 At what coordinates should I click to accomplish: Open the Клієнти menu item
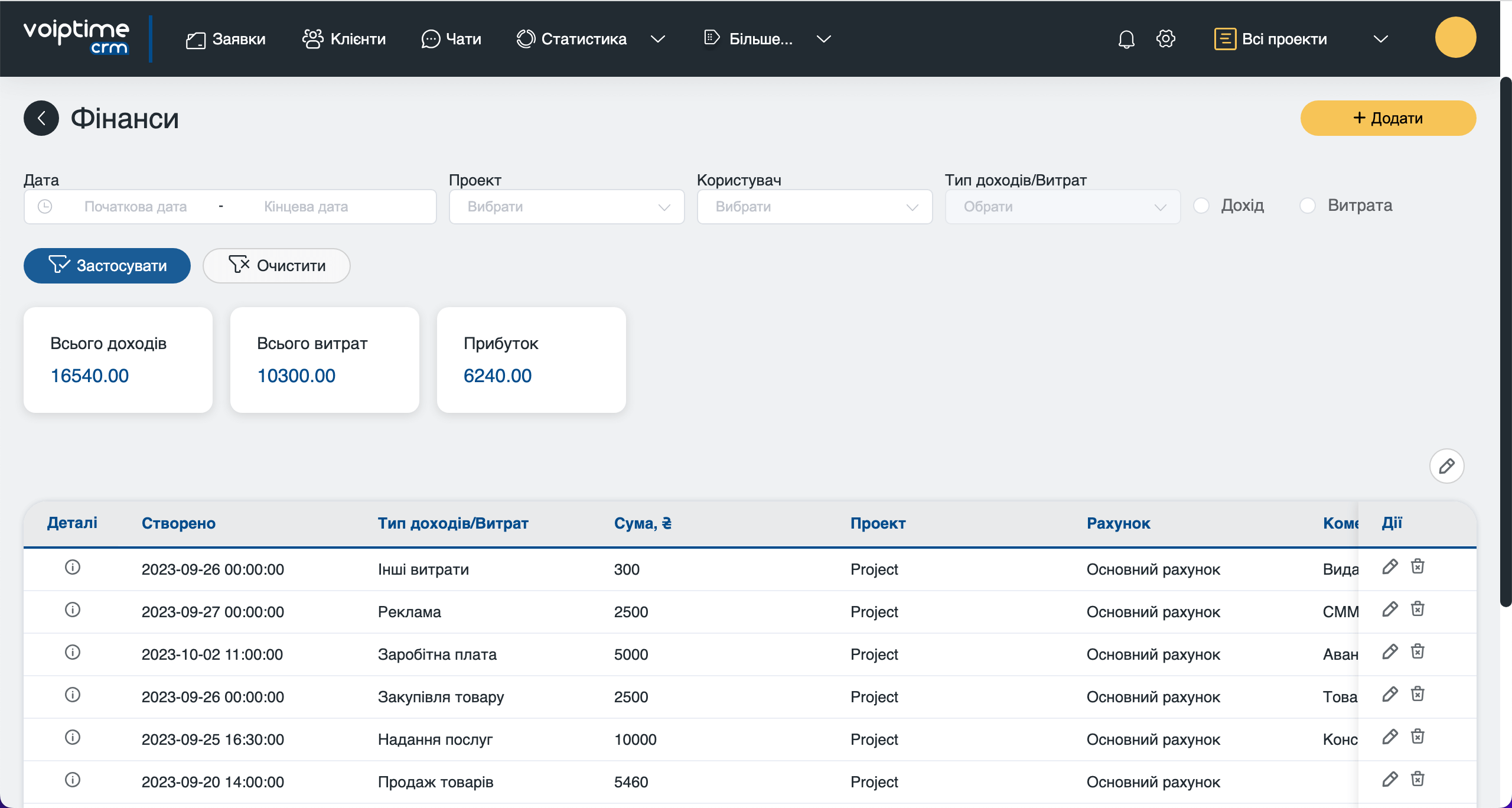[x=344, y=39]
